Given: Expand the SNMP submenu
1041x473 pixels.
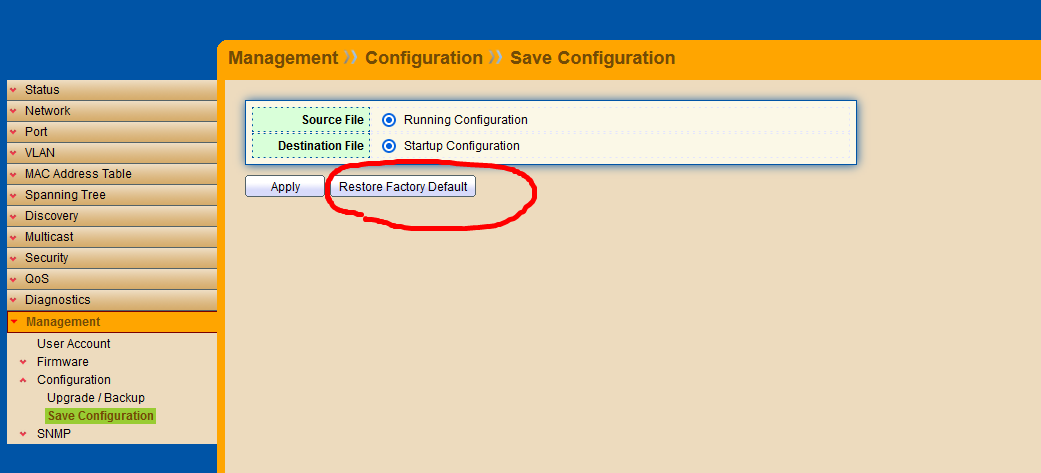Looking at the screenshot, I should coord(53,434).
